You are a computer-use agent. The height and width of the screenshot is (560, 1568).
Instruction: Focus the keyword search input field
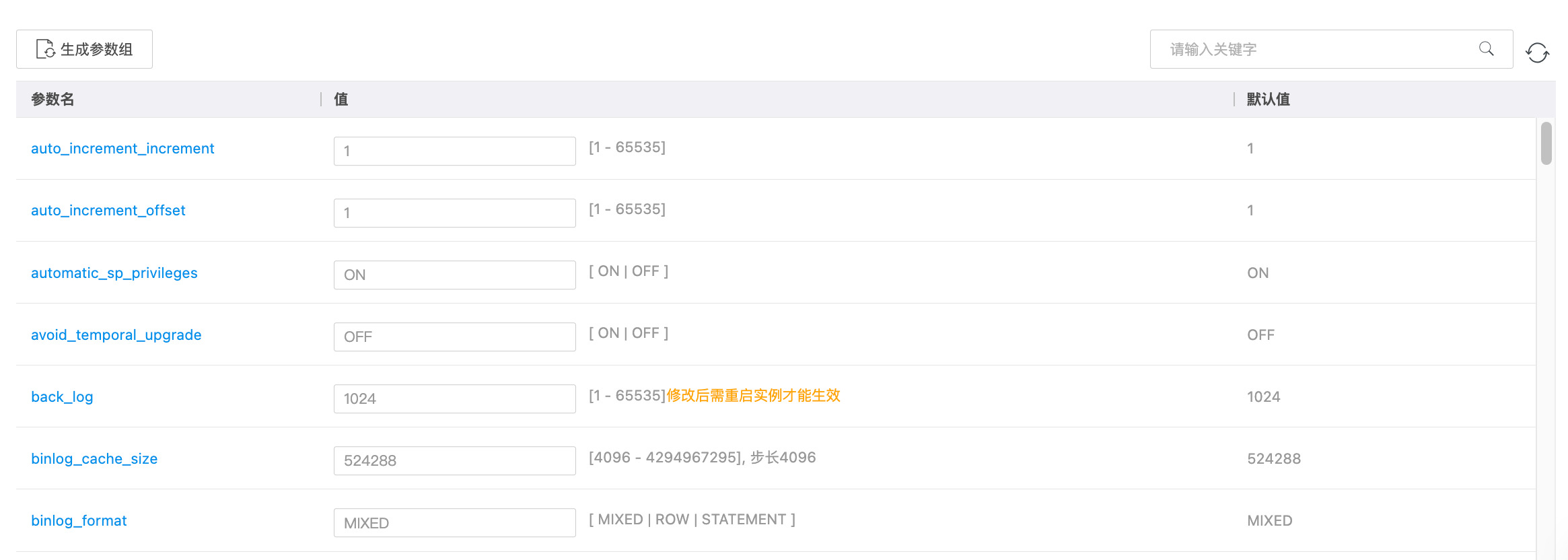coord(1312,49)
